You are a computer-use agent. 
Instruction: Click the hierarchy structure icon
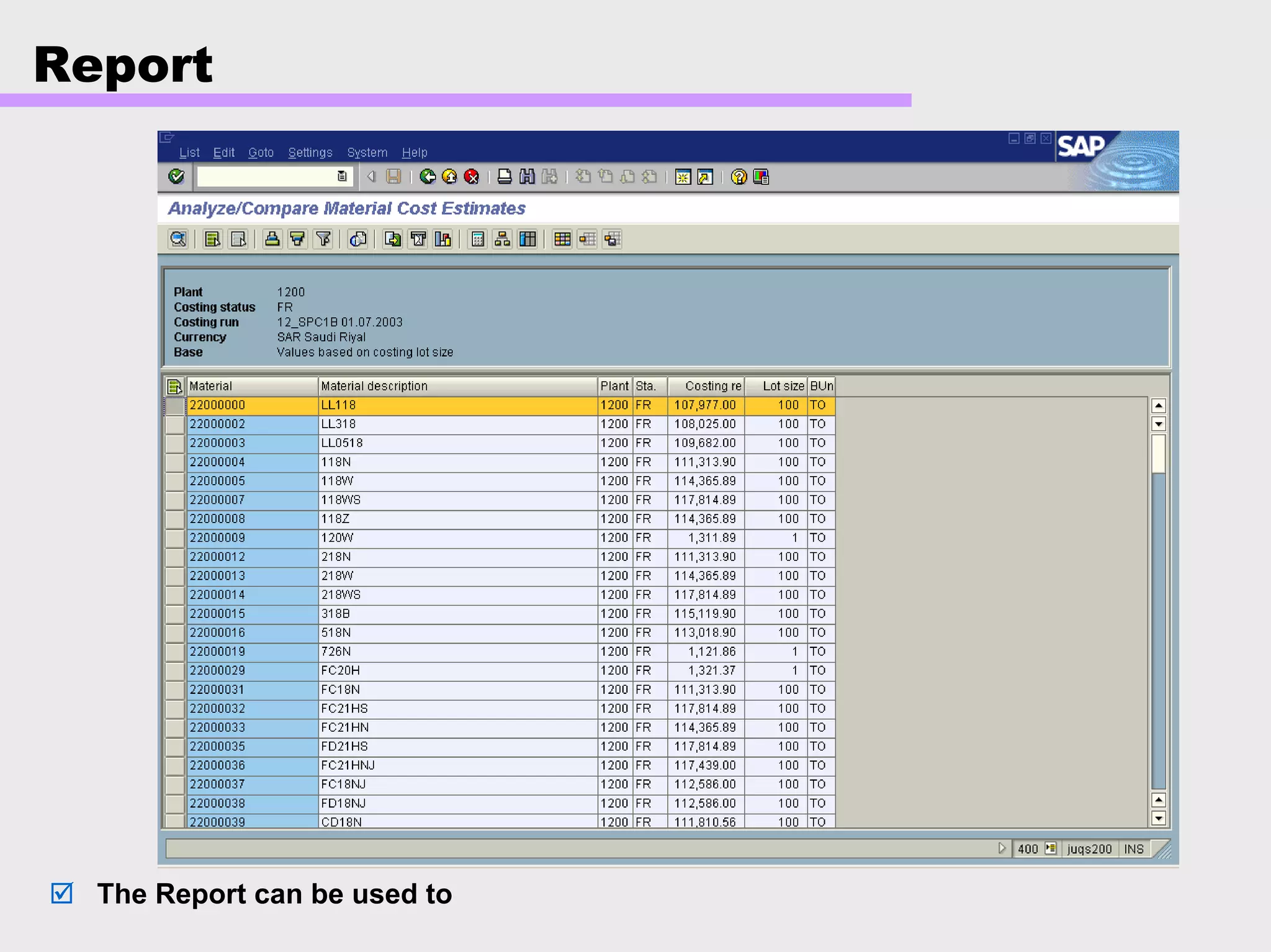[x=503, y=239]
